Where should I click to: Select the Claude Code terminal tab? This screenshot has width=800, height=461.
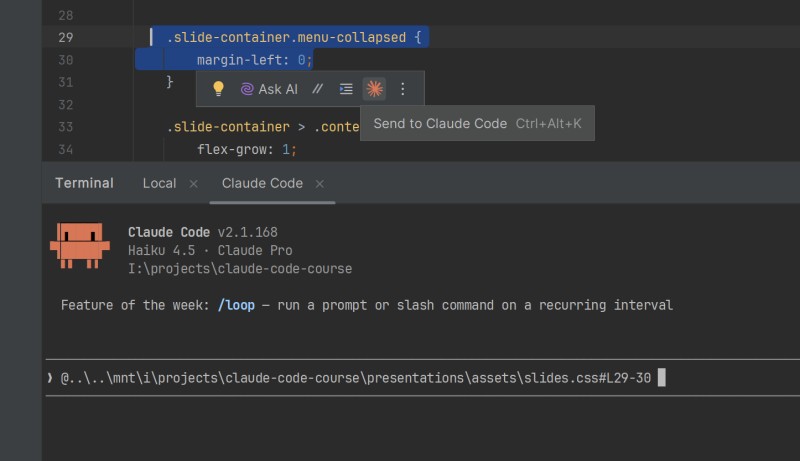(x=262, y=183)
